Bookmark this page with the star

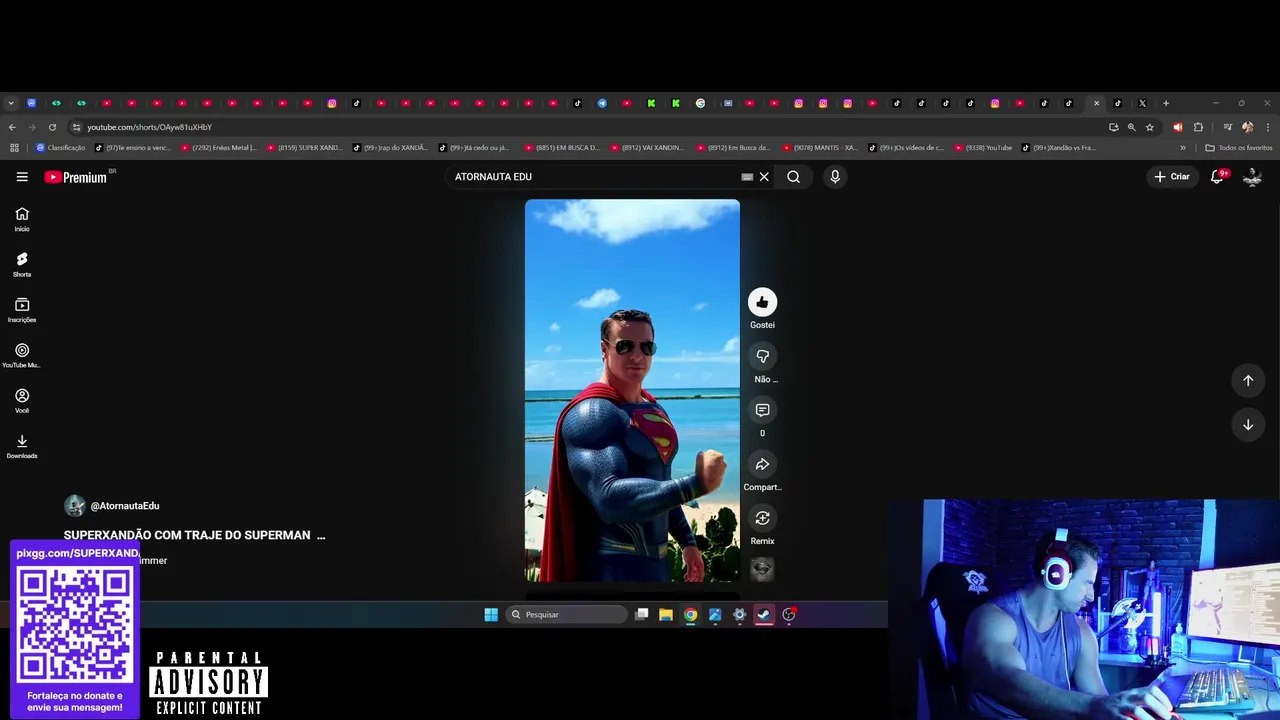coord(1150,127)
